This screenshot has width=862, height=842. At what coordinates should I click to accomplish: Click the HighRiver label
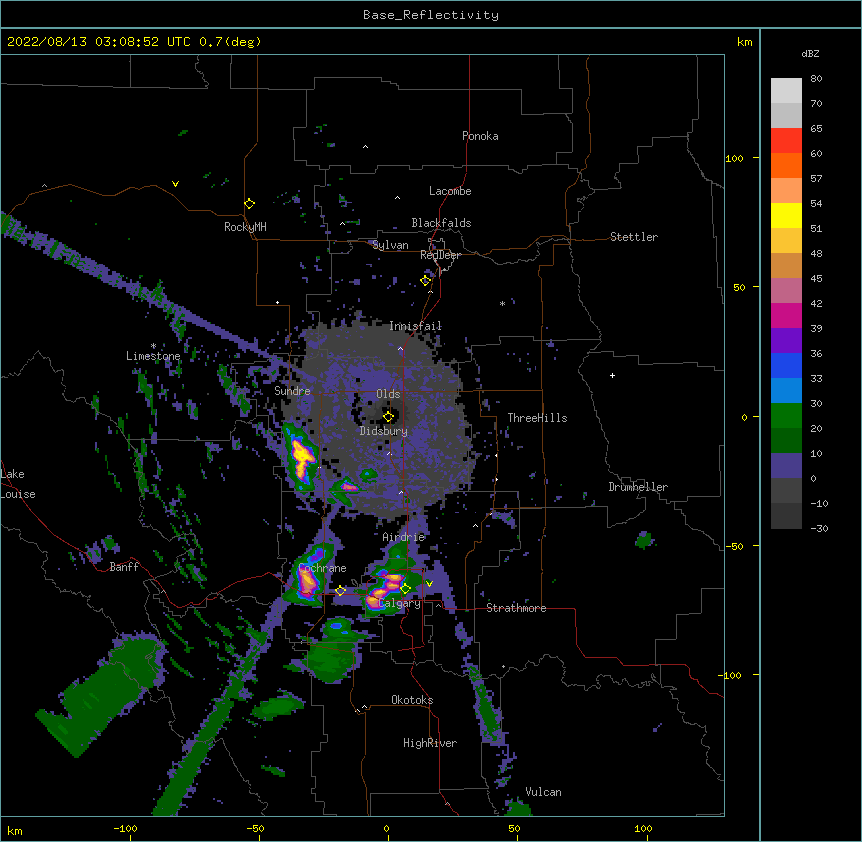coord(430,743)
